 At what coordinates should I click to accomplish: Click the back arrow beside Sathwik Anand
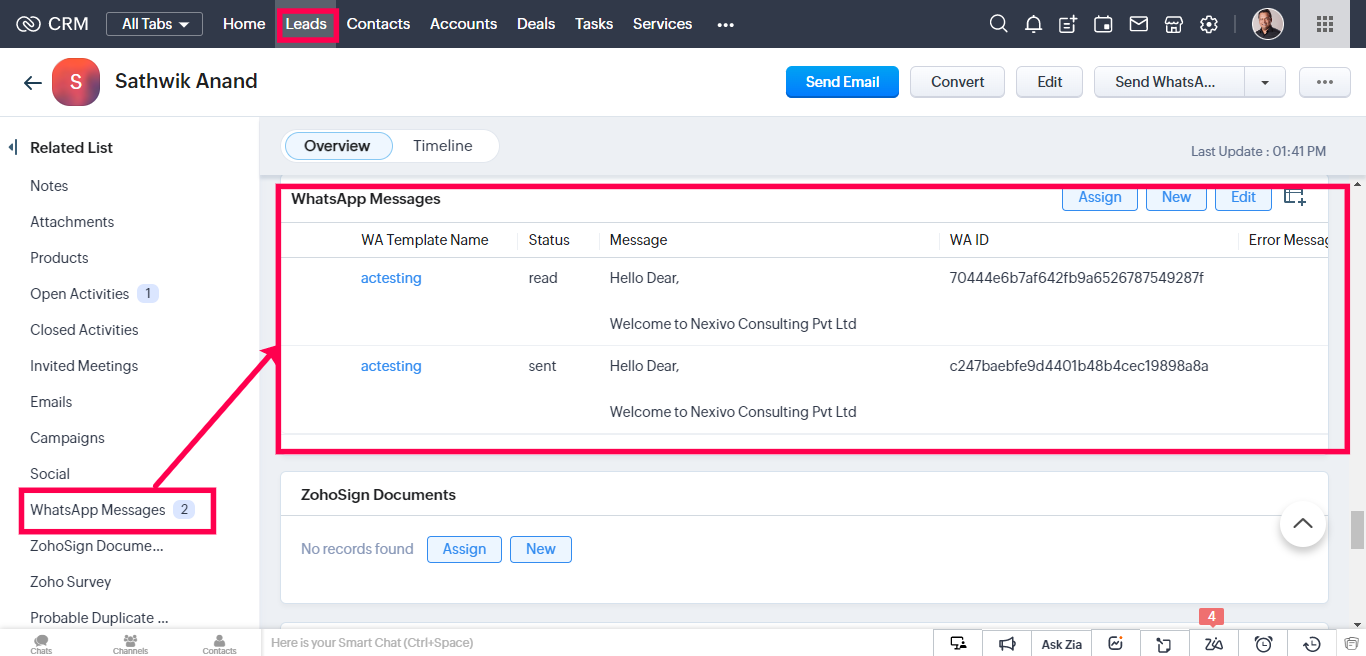point(32,83)
